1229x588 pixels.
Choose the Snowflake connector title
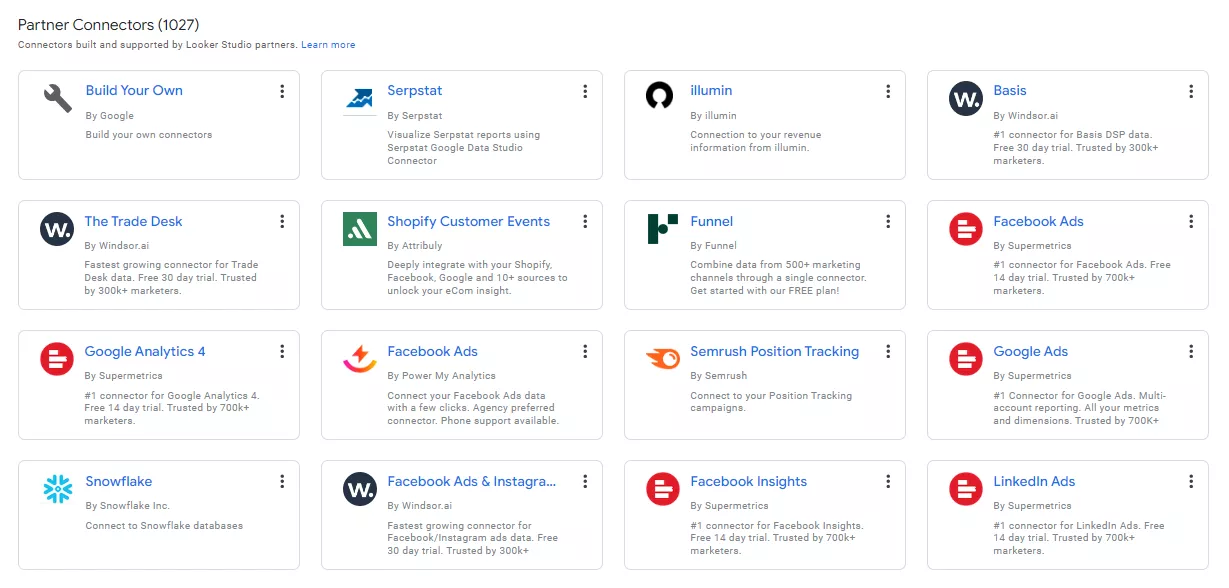click(x=119, y=481)
